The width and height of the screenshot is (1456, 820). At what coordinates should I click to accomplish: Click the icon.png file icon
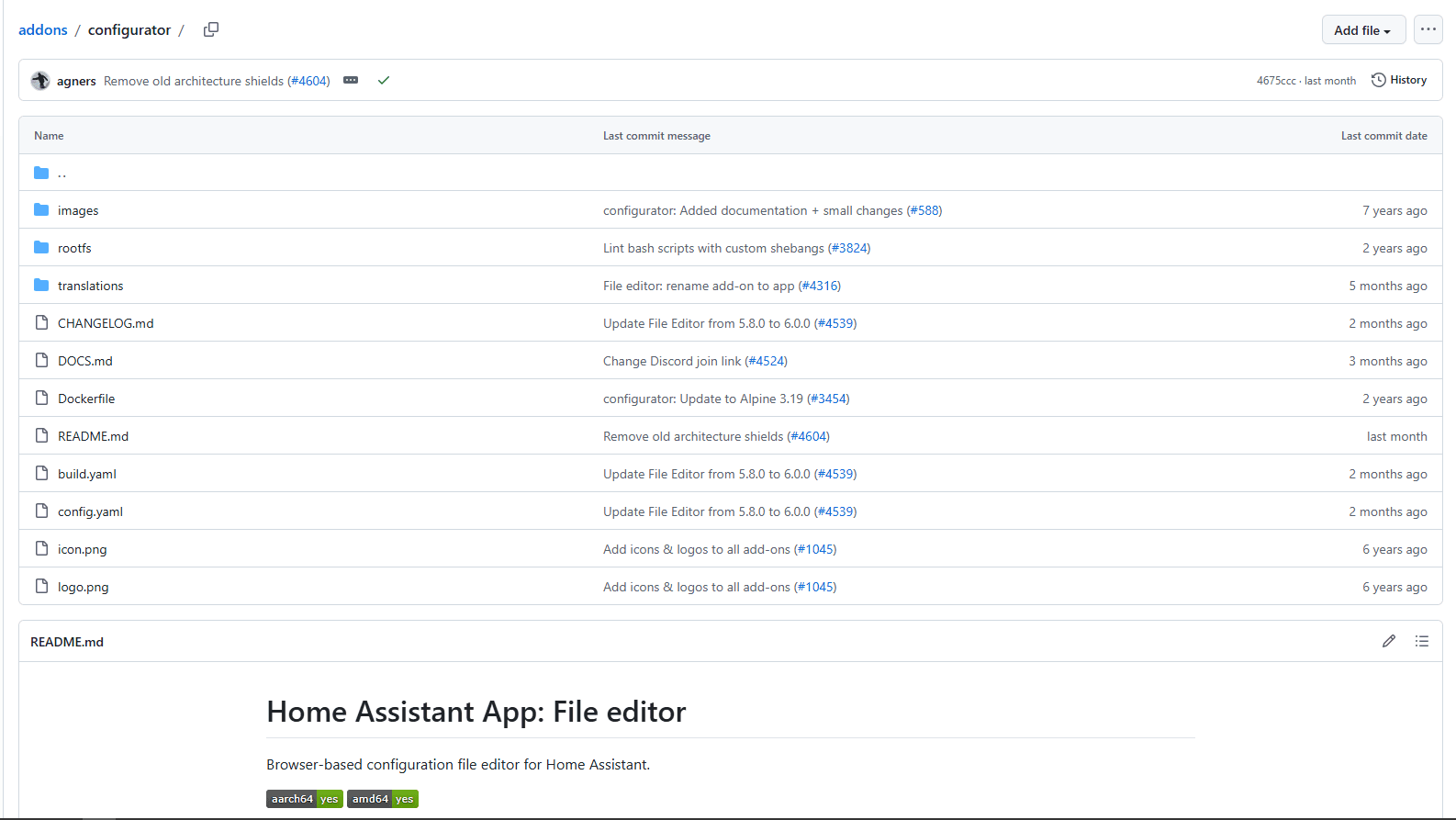[41, 548]
